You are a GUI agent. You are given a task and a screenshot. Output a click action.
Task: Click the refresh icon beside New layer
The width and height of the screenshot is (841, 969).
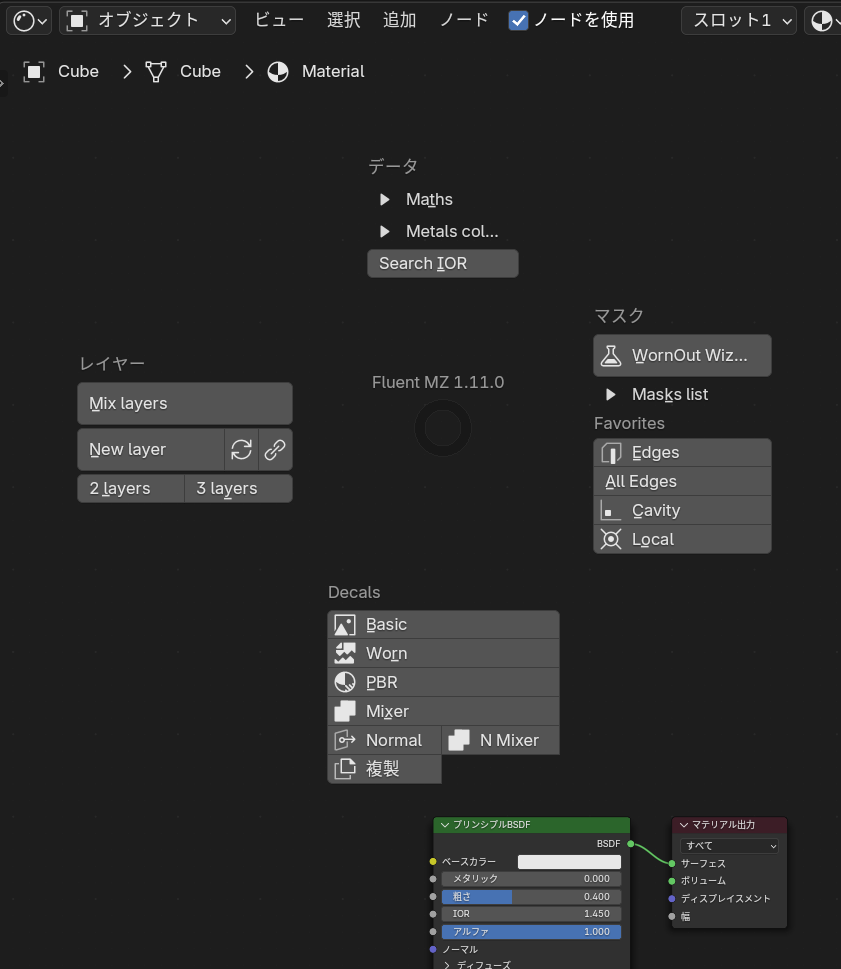tap(241, 450)
